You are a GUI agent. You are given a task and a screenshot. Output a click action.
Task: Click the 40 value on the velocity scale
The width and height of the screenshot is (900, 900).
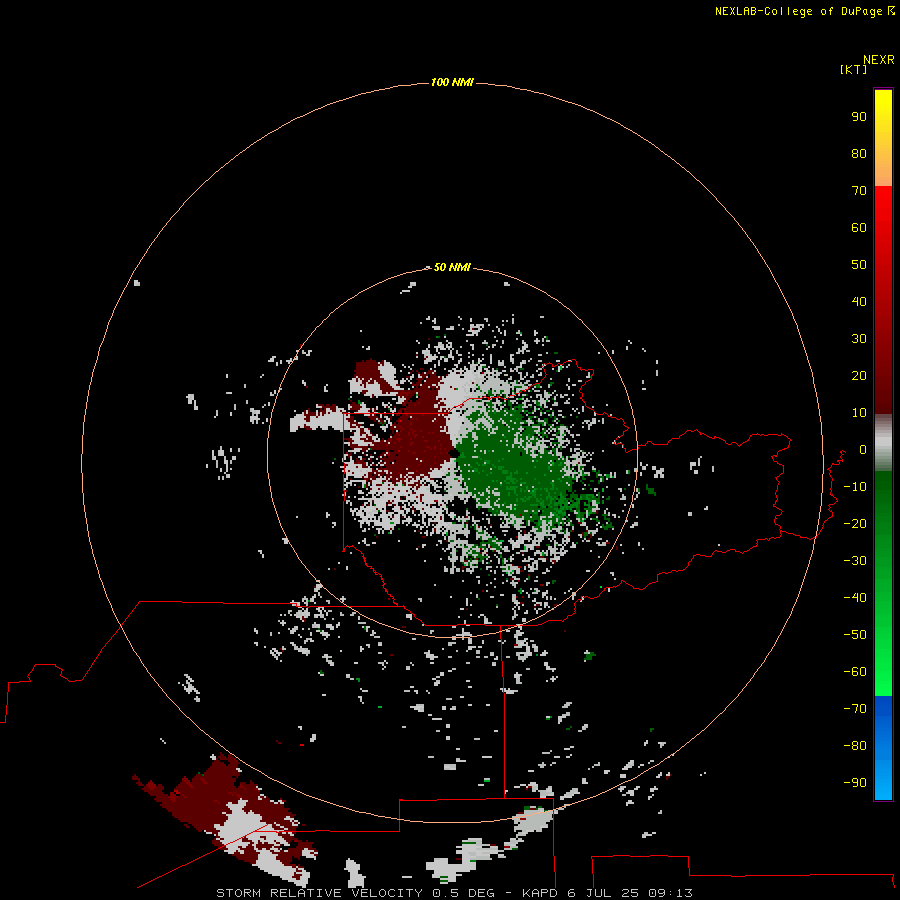[x=859, y=302]
